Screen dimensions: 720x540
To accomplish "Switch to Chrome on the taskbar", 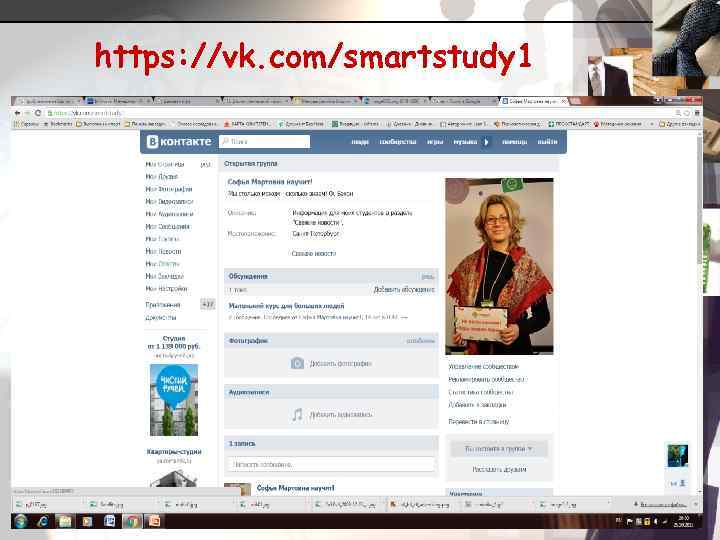I will click(132, 521).
